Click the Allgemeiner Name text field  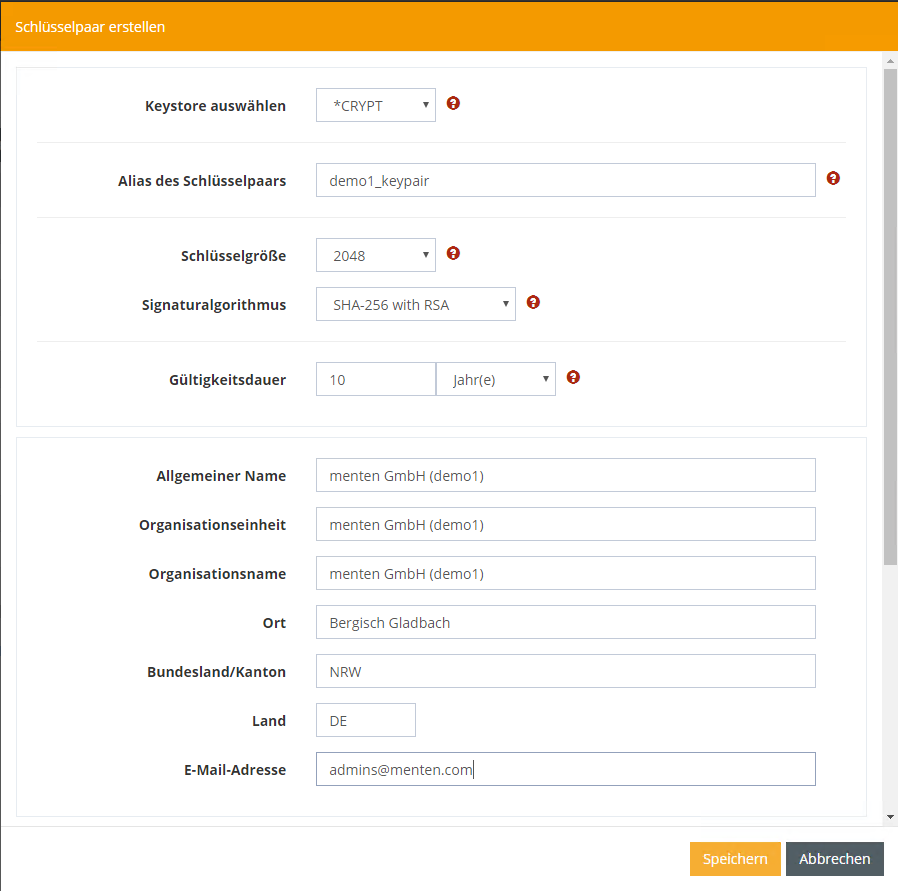(x=565, y=476)
